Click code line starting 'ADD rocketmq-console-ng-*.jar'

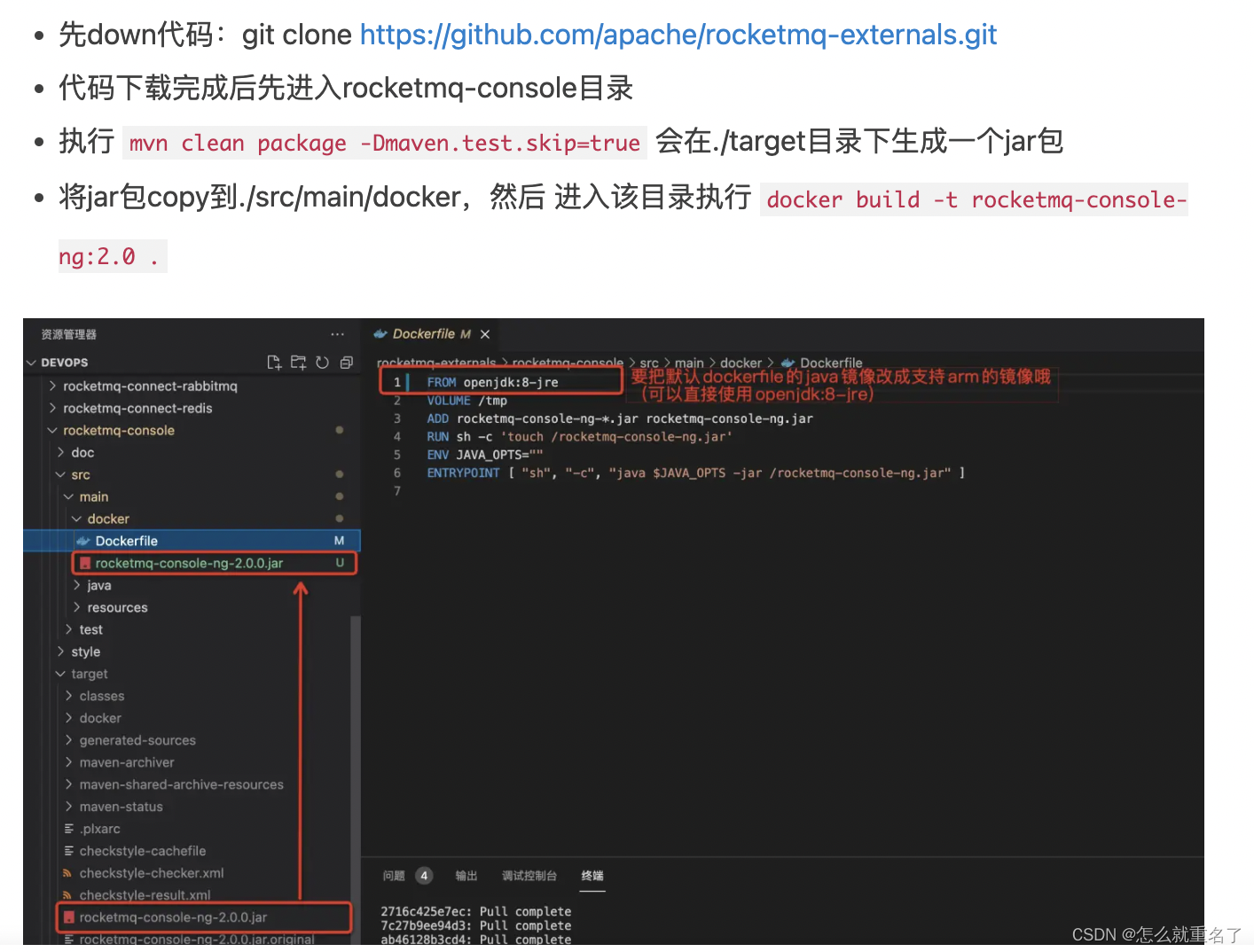(x=620, y=419)
